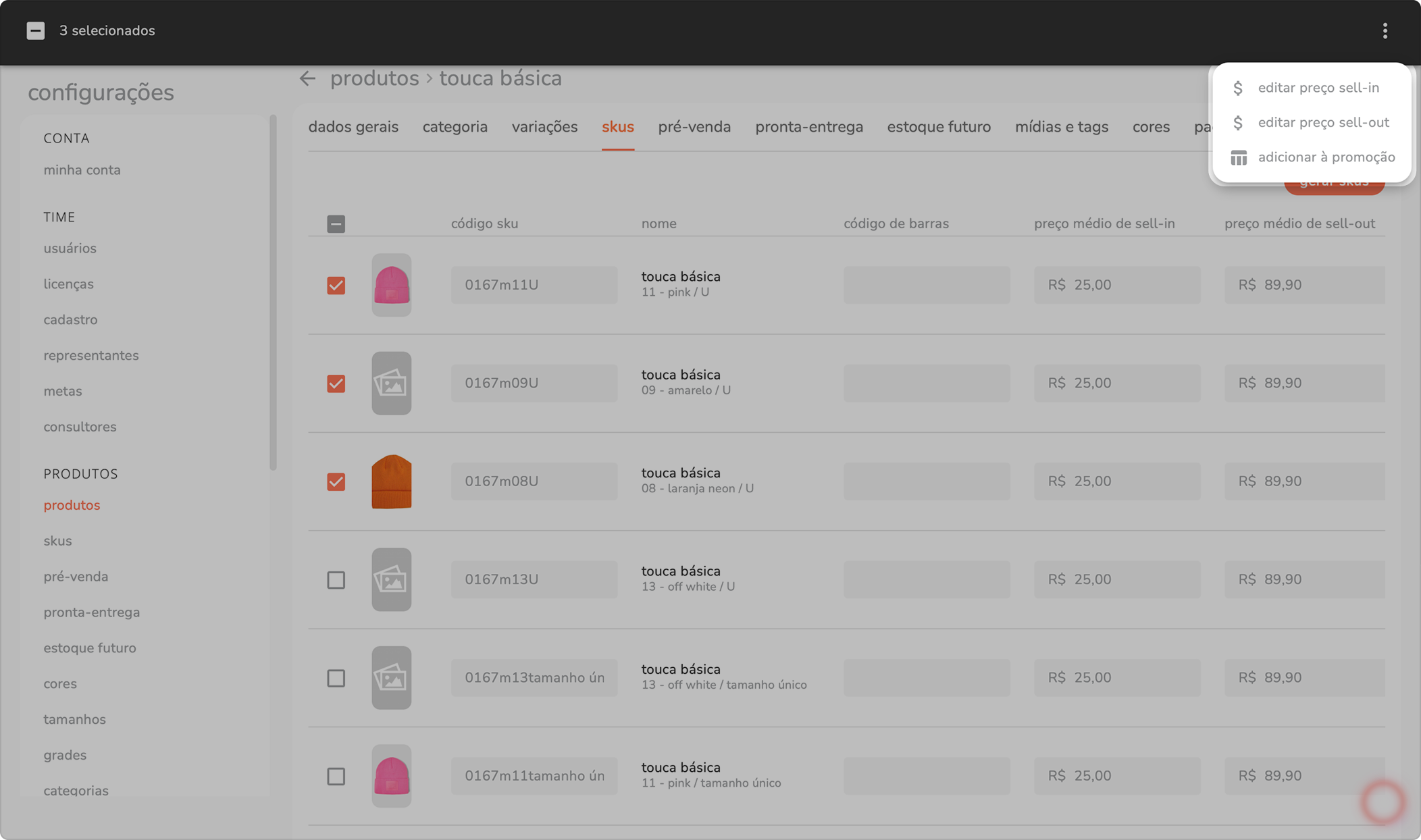Click the floating red circle button

1383,802
